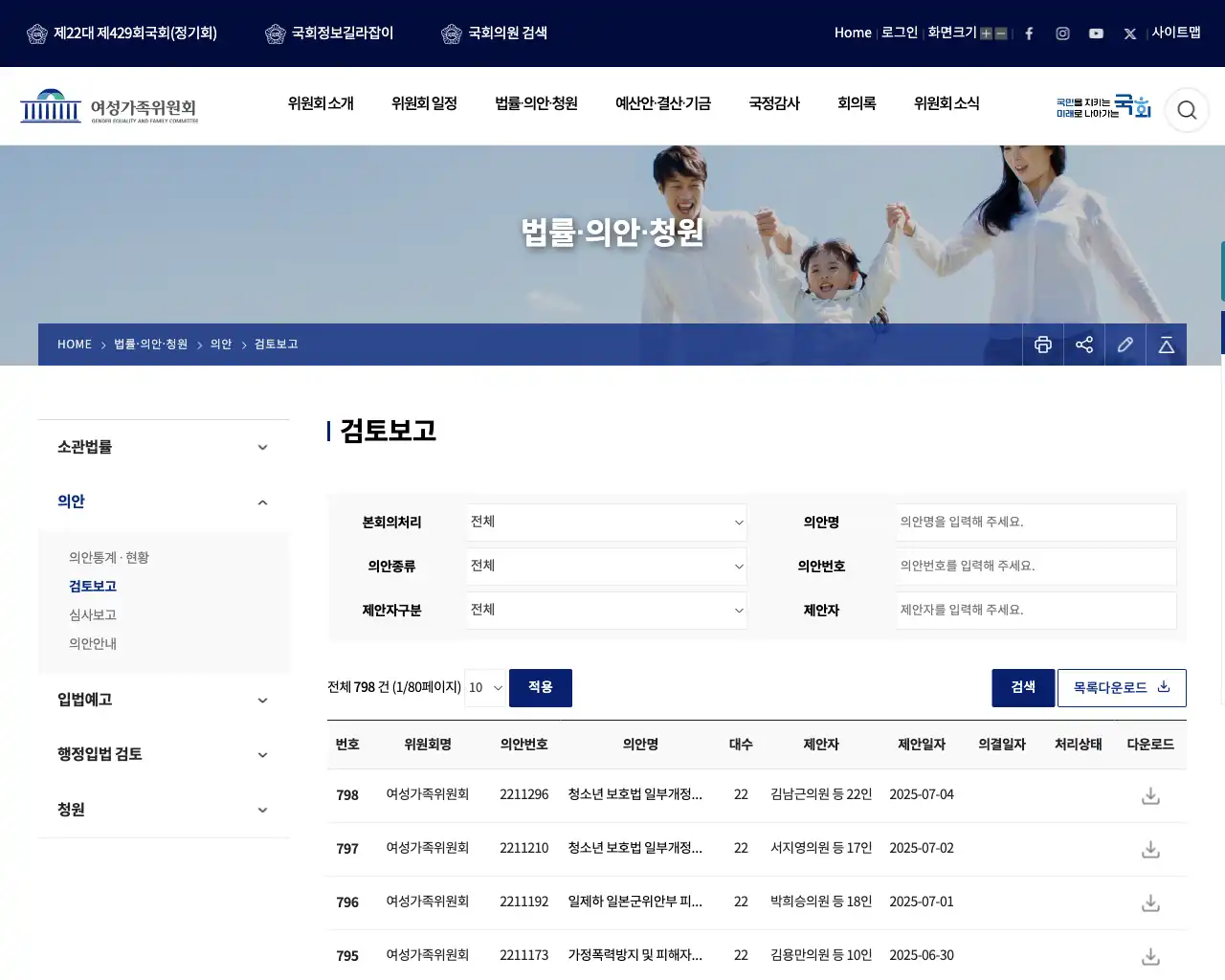
Task: Download file for row 798
Action: click(1150, 796)
